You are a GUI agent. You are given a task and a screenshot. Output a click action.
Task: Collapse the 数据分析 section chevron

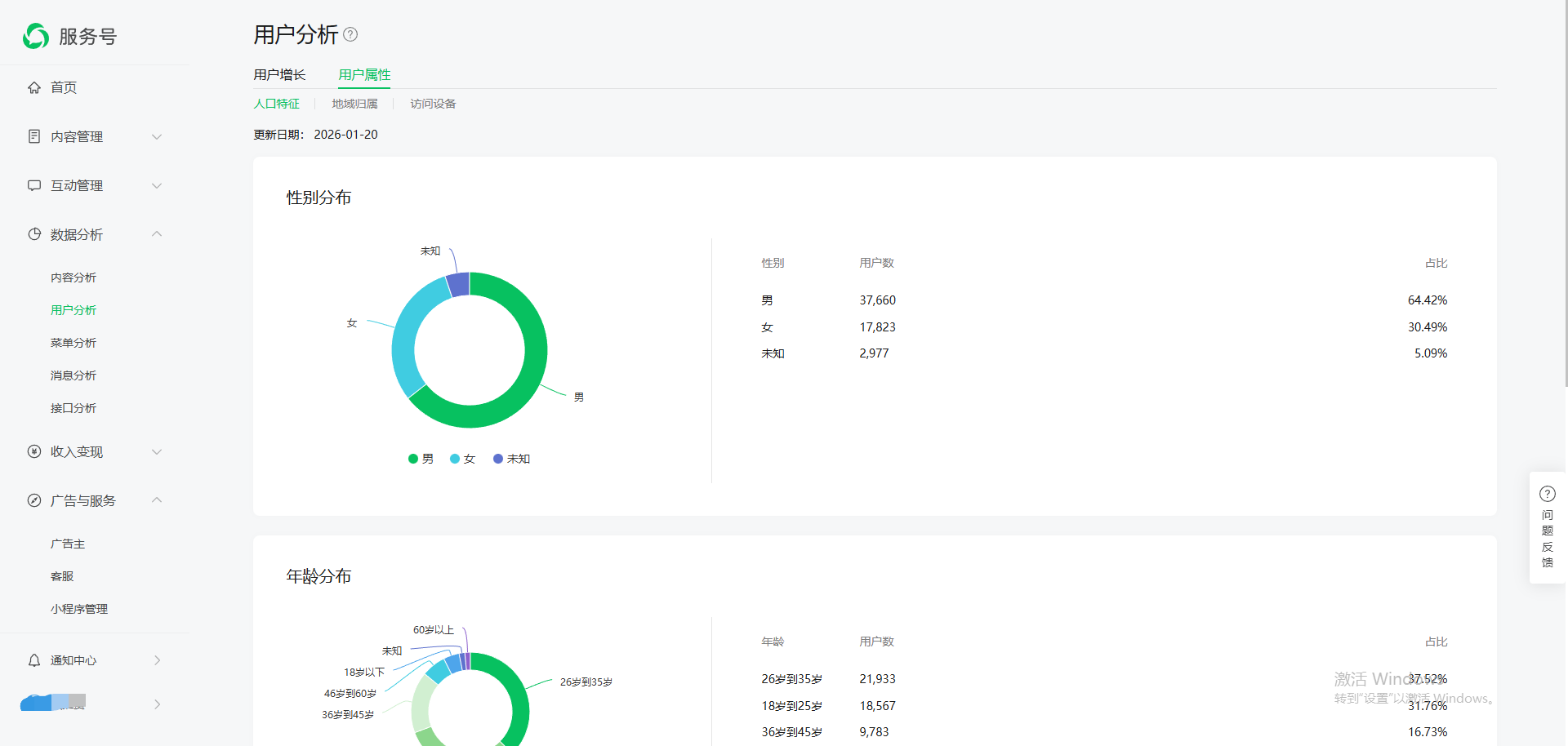coord(157,234)
